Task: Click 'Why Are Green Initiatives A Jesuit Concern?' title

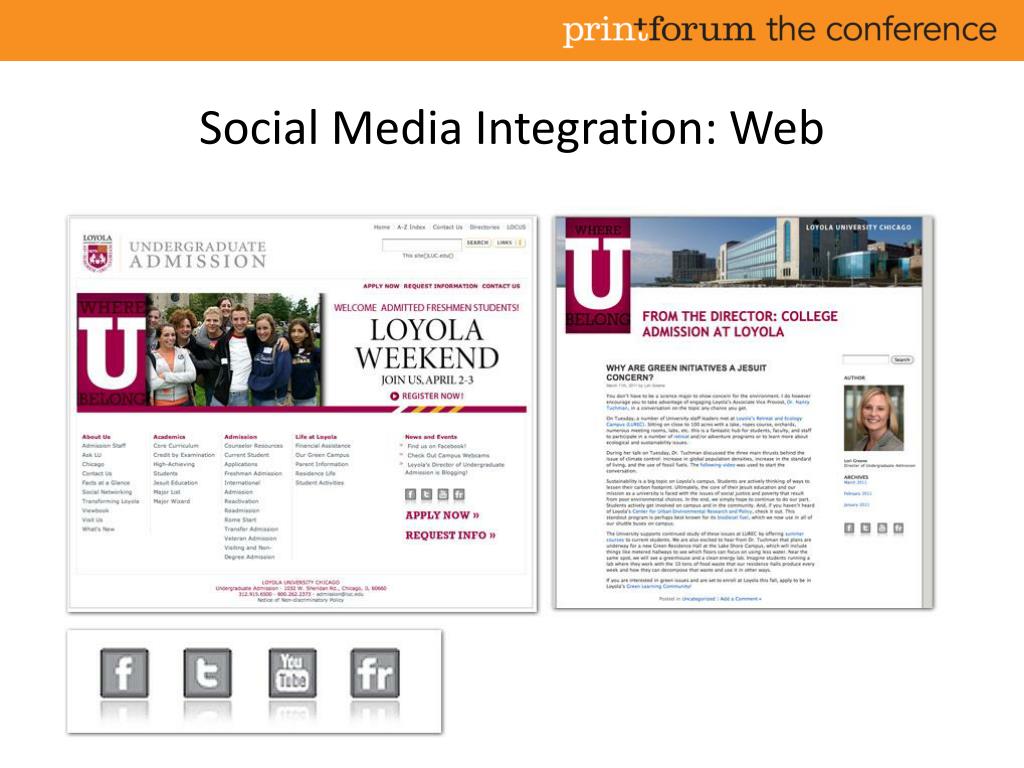Action: [686, 372]
